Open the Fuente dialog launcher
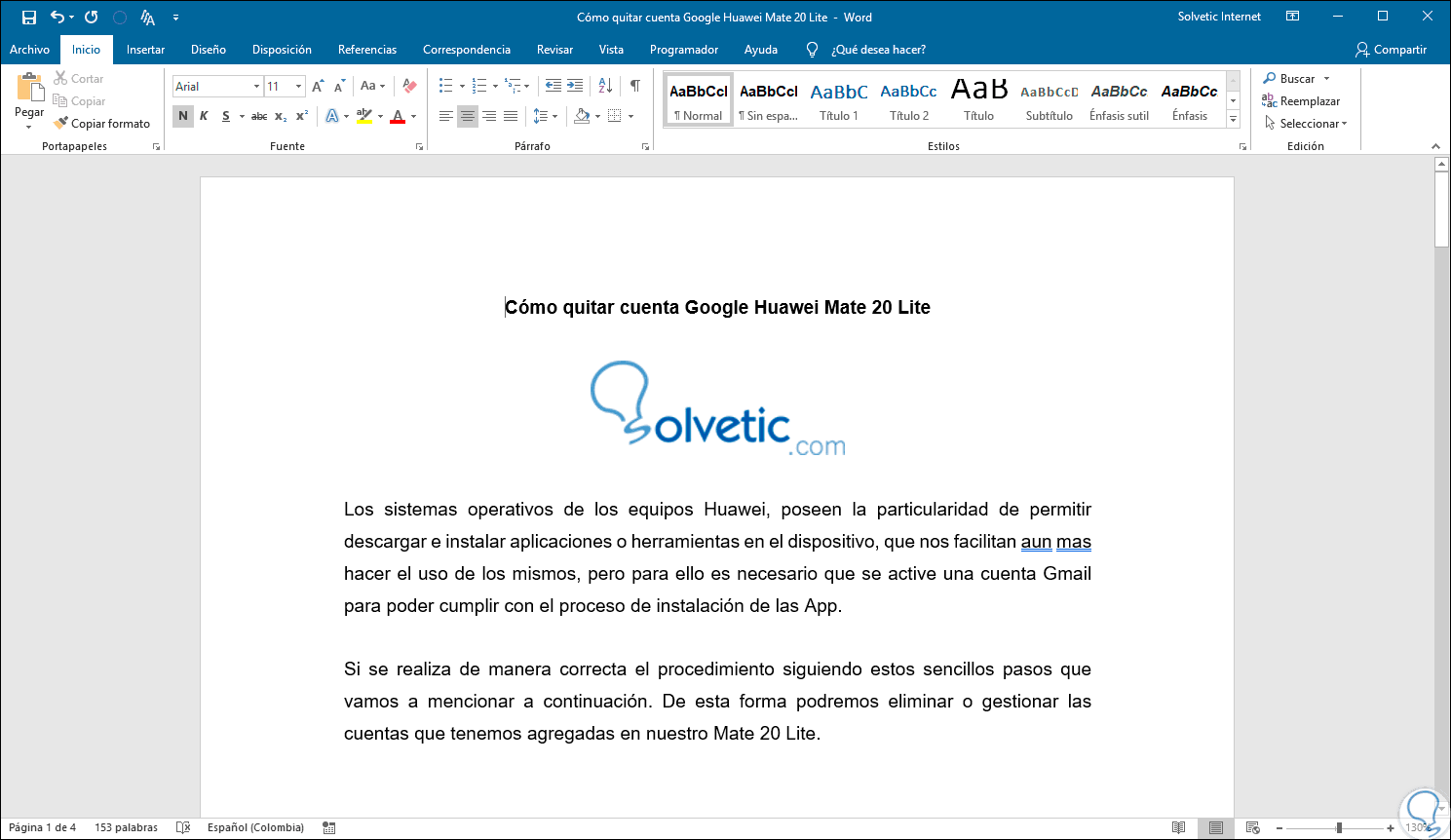The image size is (1451, 840). (x=420, y=146)
